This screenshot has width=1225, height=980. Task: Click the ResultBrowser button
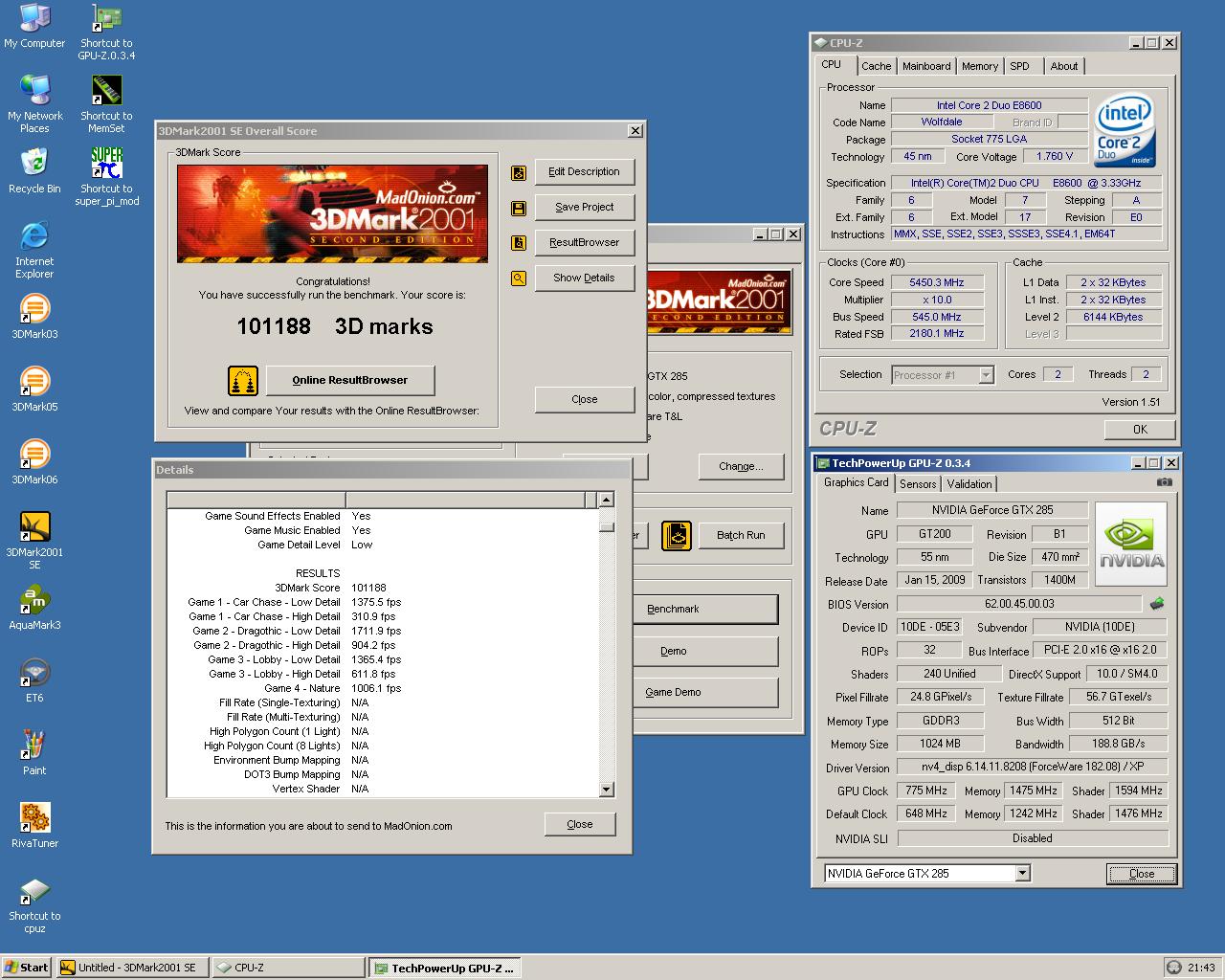point(584,243)
